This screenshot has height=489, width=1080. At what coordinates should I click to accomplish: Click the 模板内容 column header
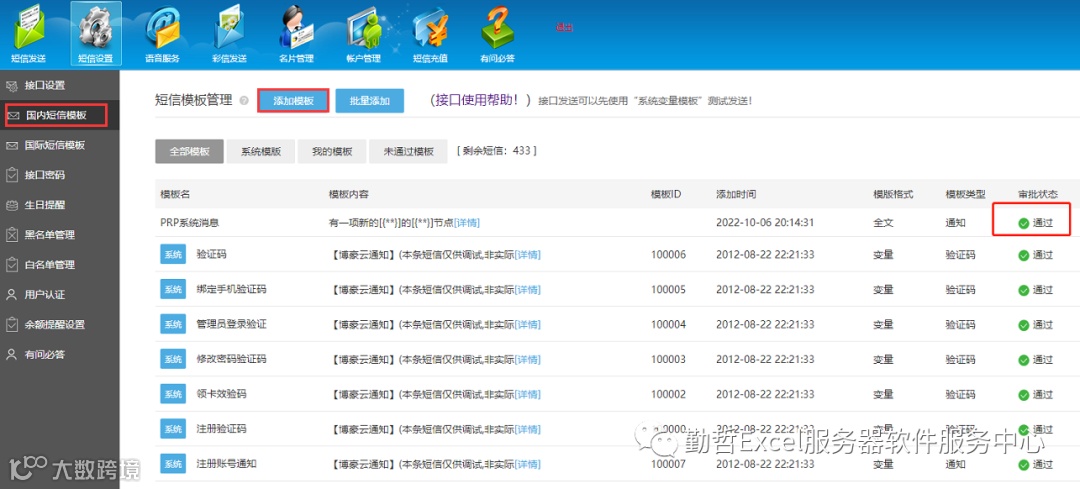(x=349, y=194)
